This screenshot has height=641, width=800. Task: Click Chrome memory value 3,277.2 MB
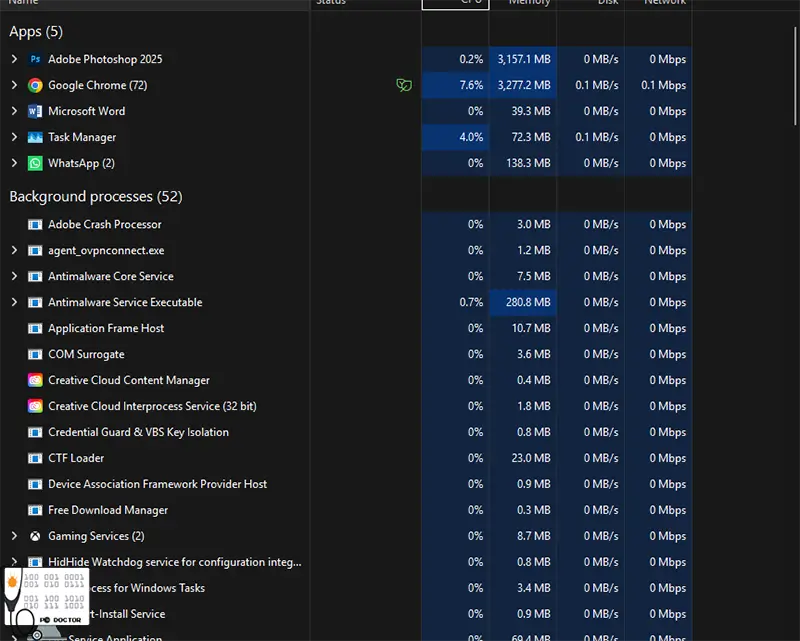point(524,85)
